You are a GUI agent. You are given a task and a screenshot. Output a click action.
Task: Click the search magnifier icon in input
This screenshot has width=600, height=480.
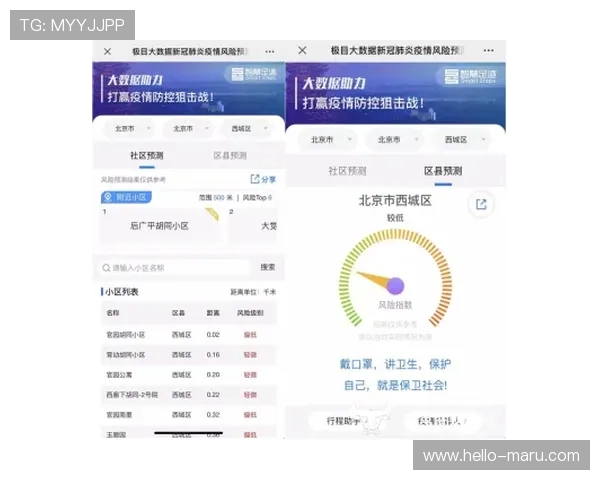106,268
